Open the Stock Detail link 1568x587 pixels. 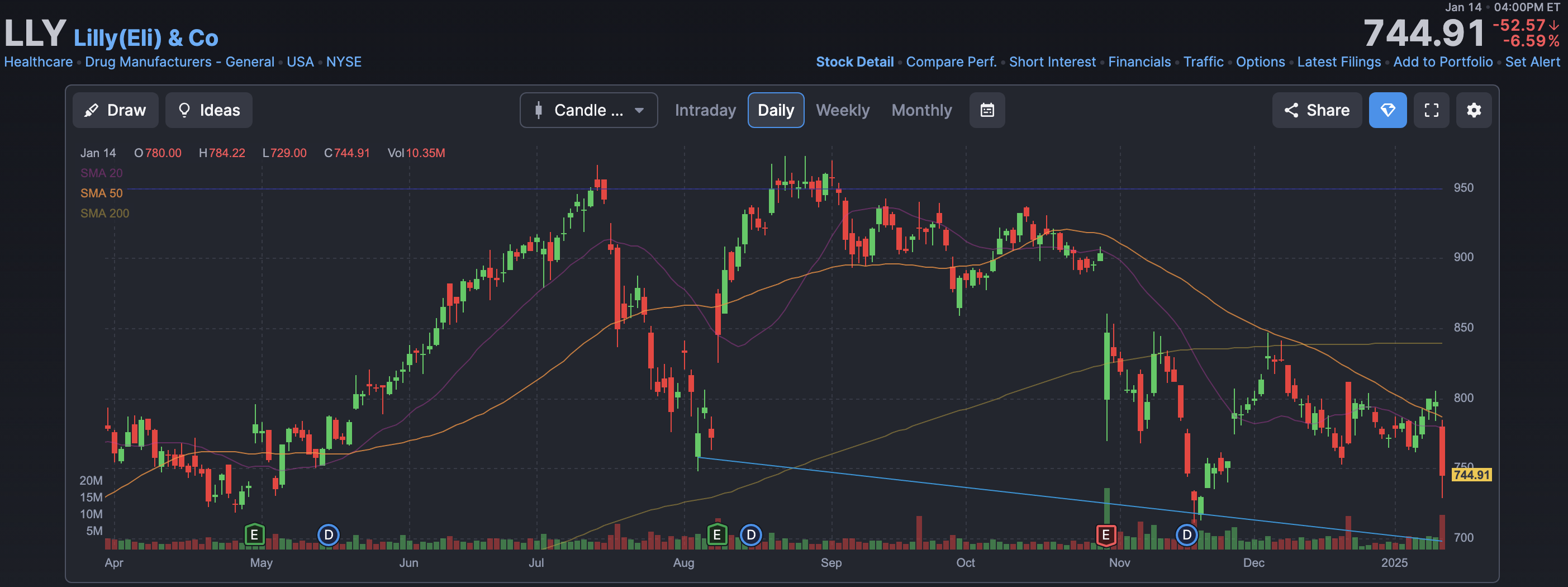pyautogui.click(x=854, y=61)
